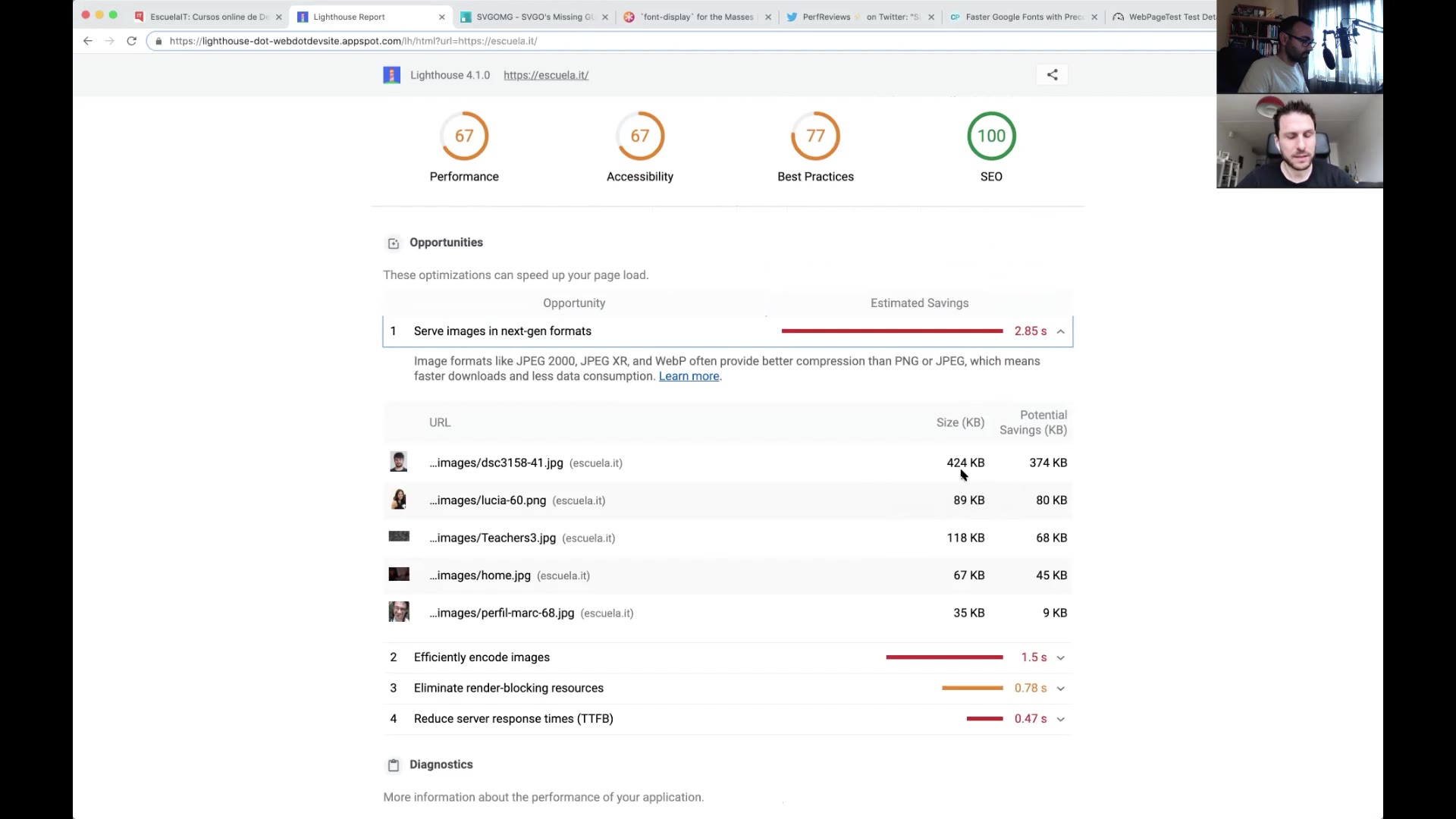Close the EscuelaIT tab
This screenshot has width=1456, height=819.
[279, 17]
